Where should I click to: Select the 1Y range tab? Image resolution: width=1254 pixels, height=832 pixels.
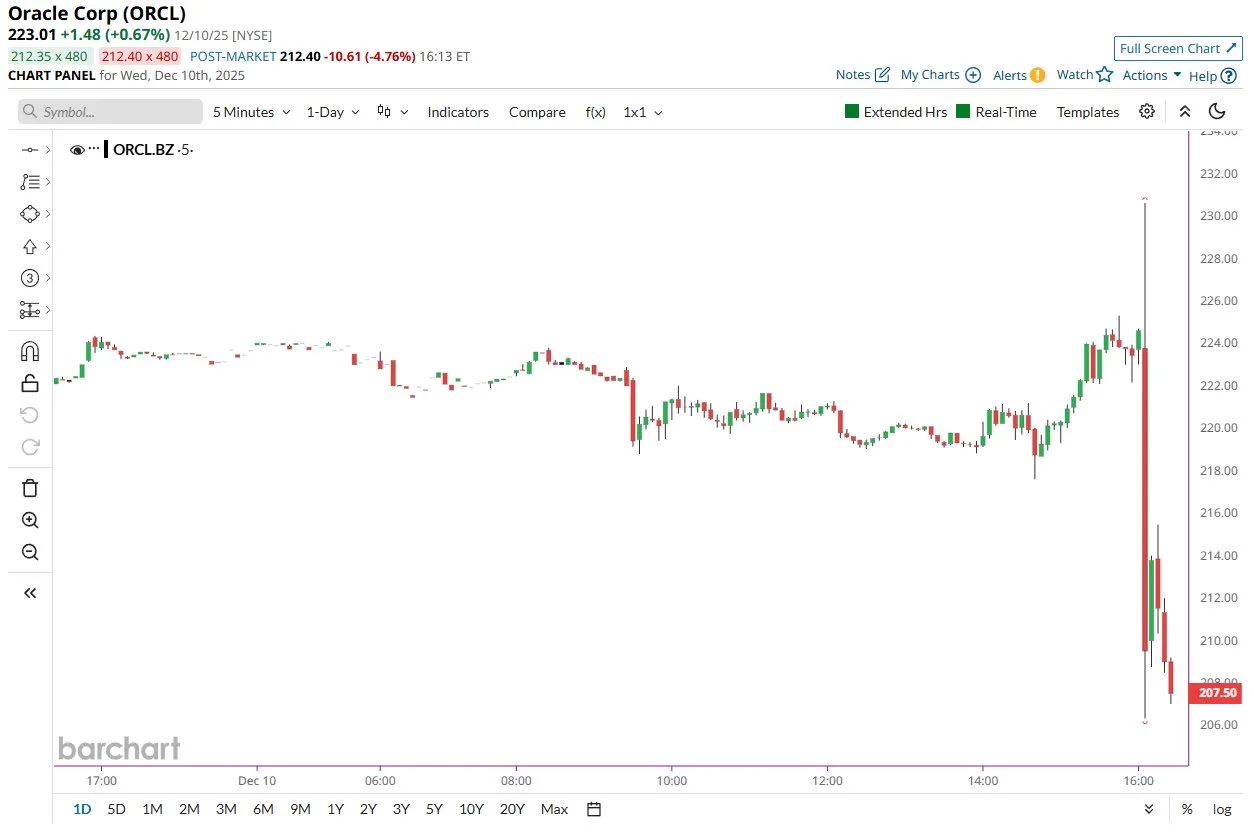click(335, 809)
